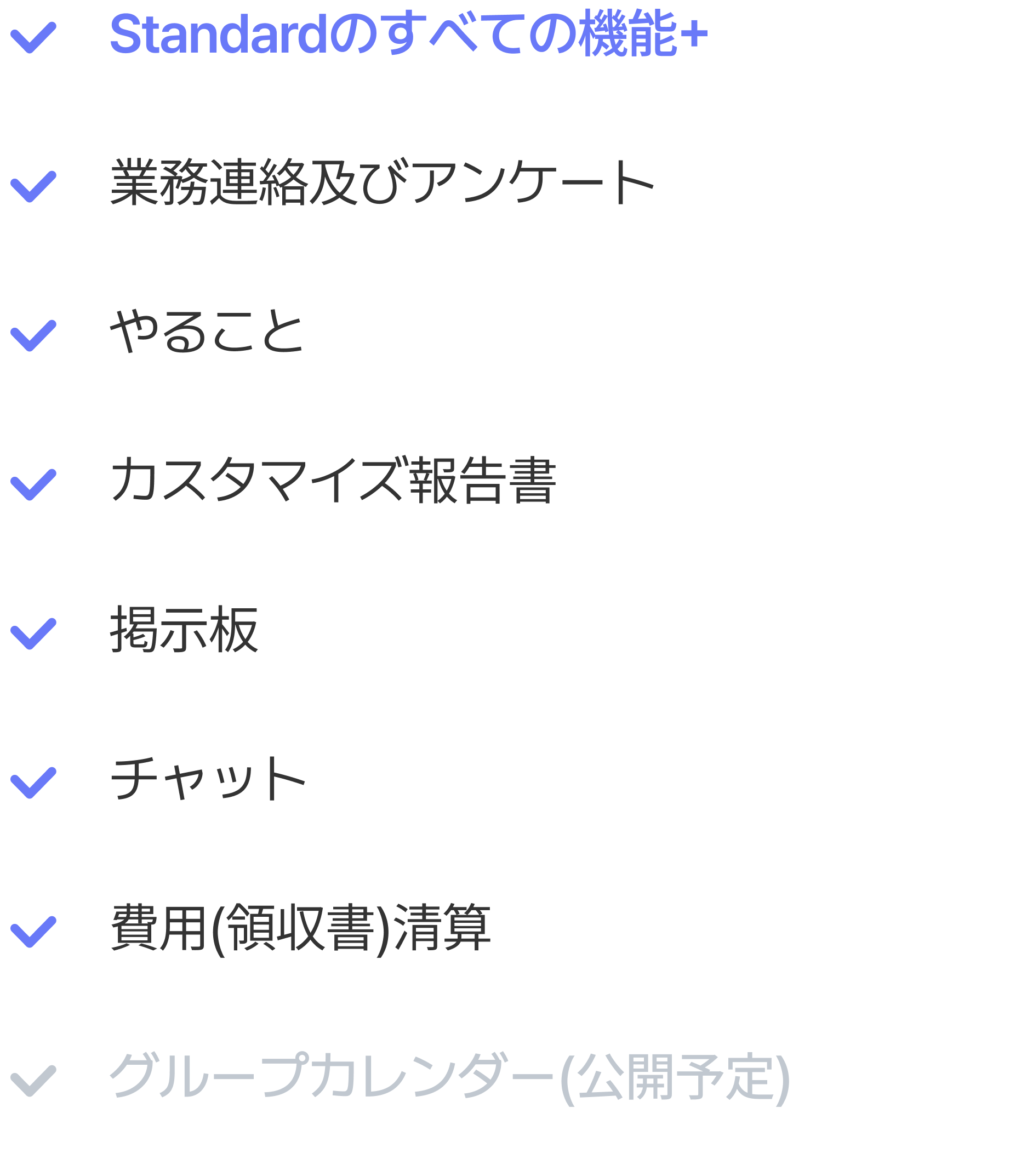Select the やること feature item

[x=207, y=331]
